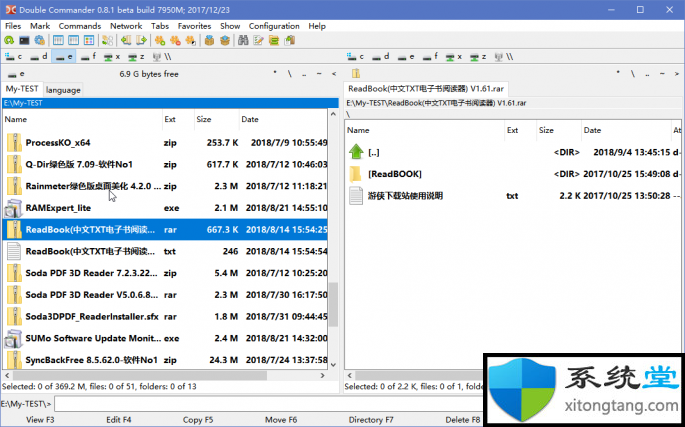The height and width of the screenshot is (427, 685).
Task: Focus the E:\My-TEST\> command line input
Action: 268,404
